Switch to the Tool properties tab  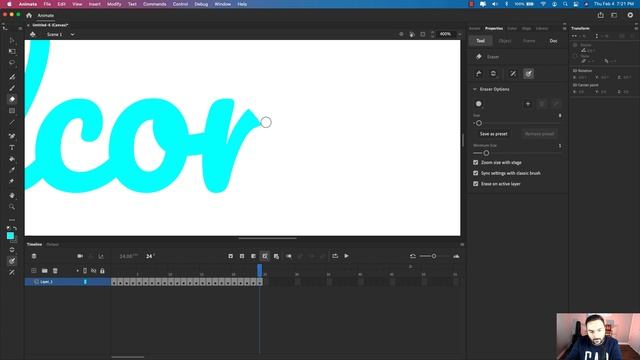click(480, 41)
